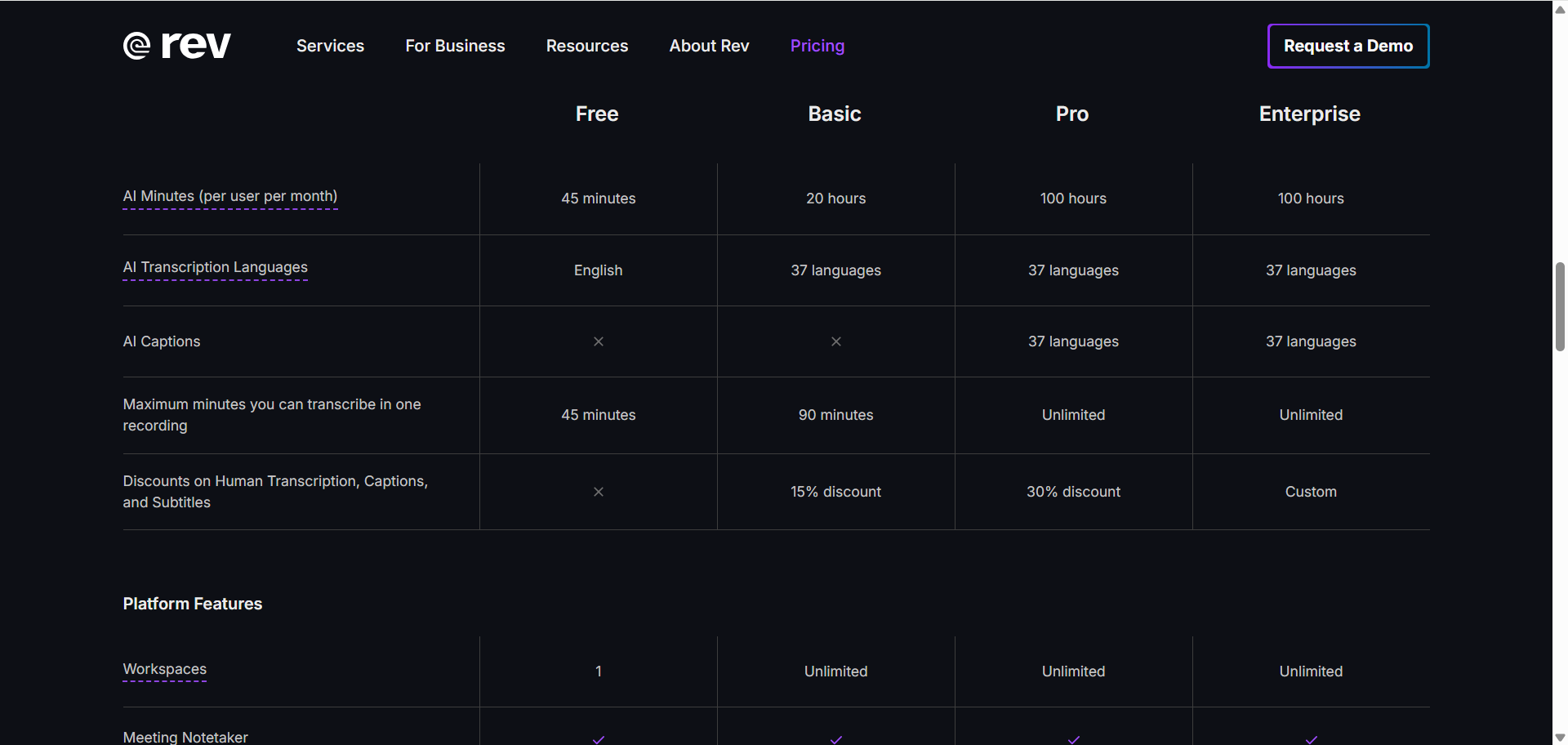
Task: Go to the Pricing page
Action: (817, 46)
